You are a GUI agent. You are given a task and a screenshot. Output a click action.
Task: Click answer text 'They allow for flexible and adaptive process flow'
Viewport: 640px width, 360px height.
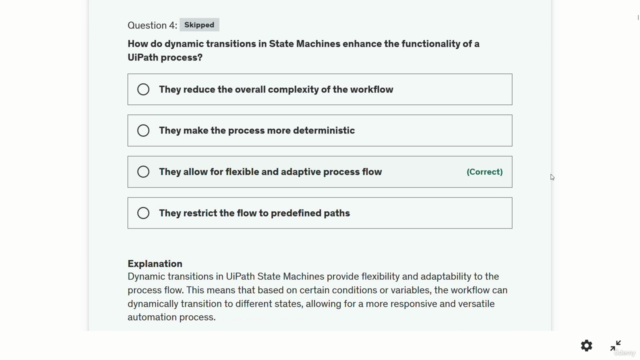coord(270,172)
